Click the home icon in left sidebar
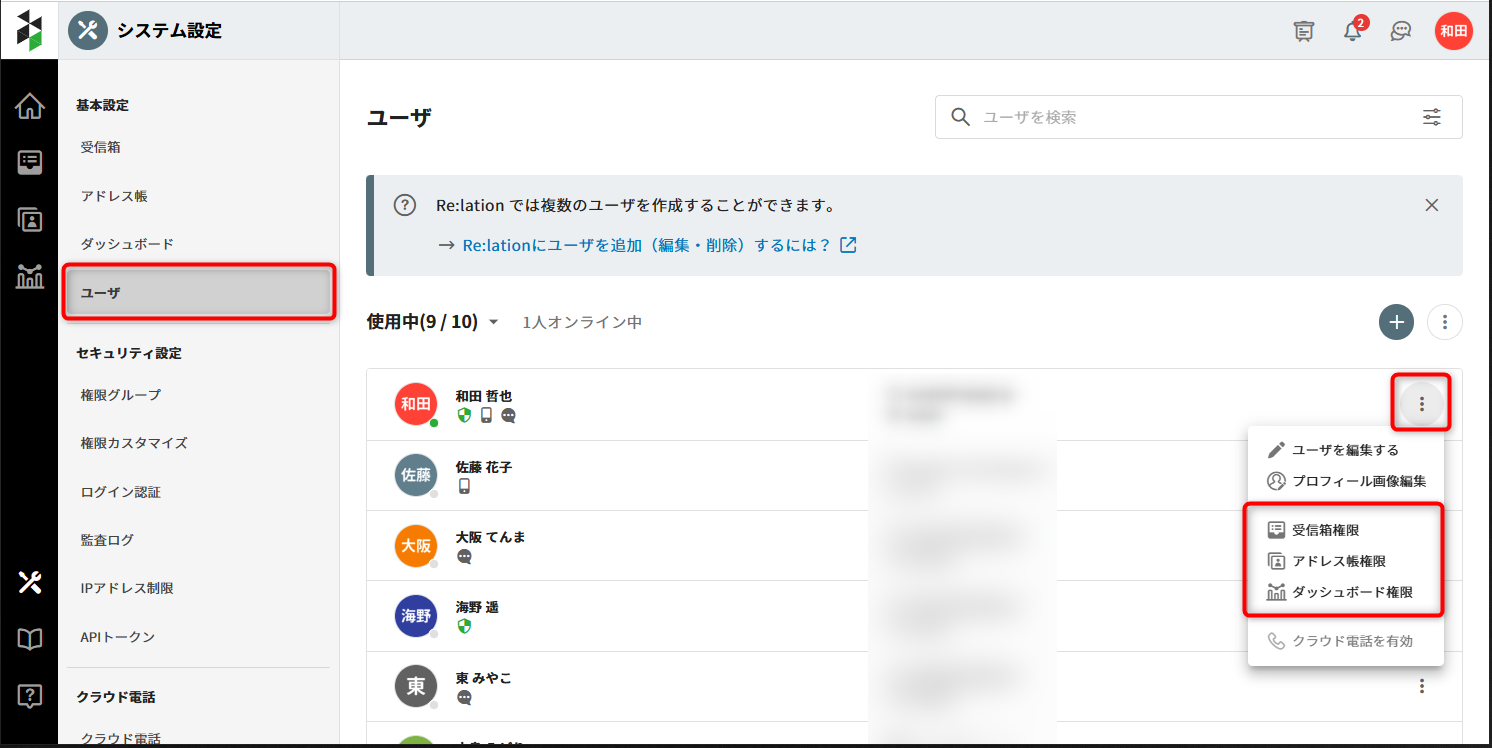The width and height of the screenshot is (1492, 748). [30, 106]
